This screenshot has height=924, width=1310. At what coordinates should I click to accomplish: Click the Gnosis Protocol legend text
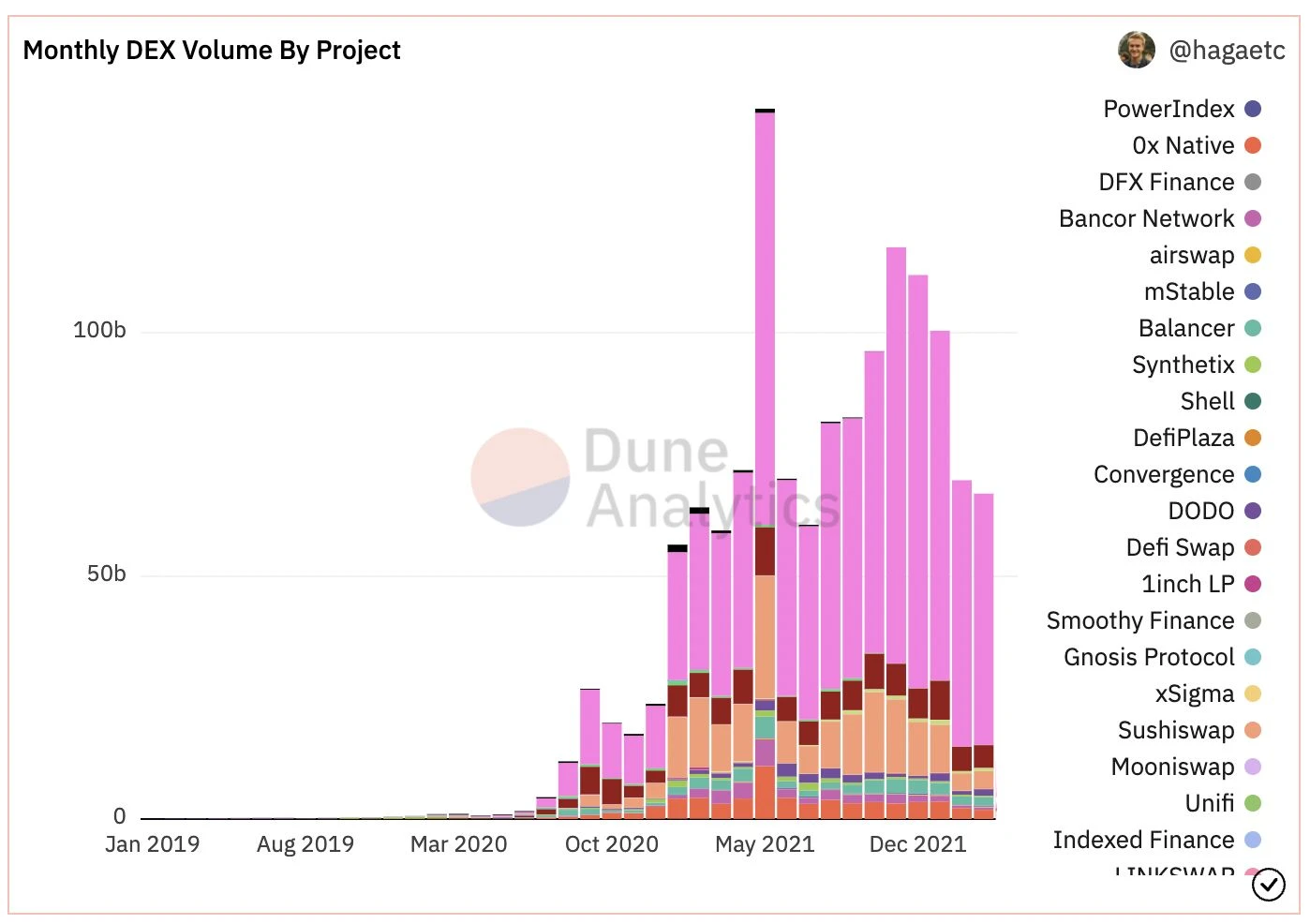click(1149, 658)
